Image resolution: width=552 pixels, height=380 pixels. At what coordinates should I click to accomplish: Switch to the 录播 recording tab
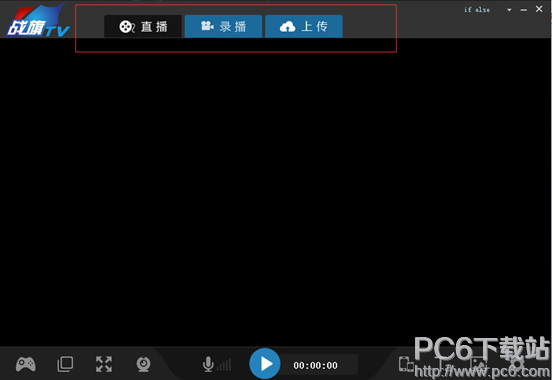click(223, 26)
